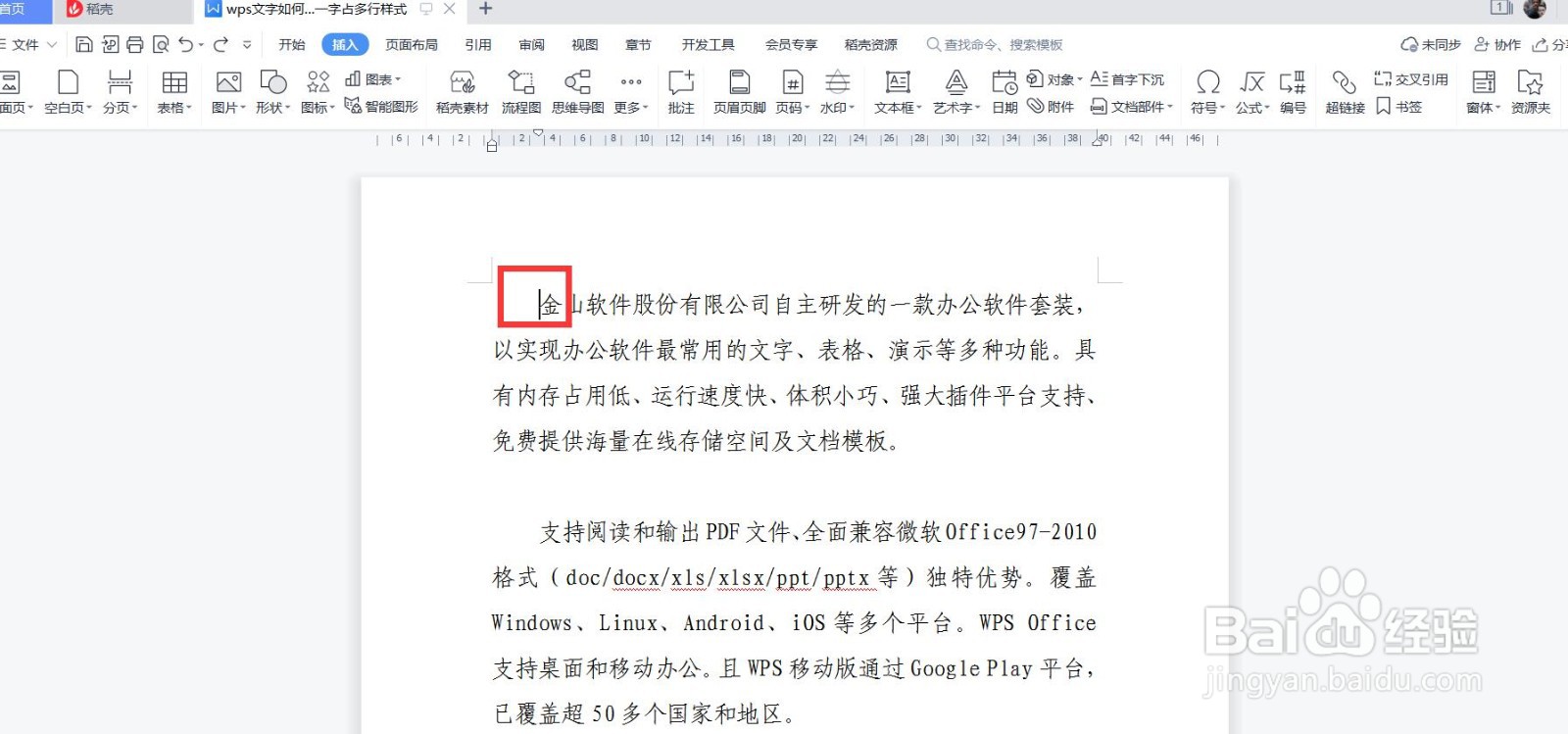Viewport: 1568px width, 734px height.
Task: Add a bookmark
Action: (1398, 106)
